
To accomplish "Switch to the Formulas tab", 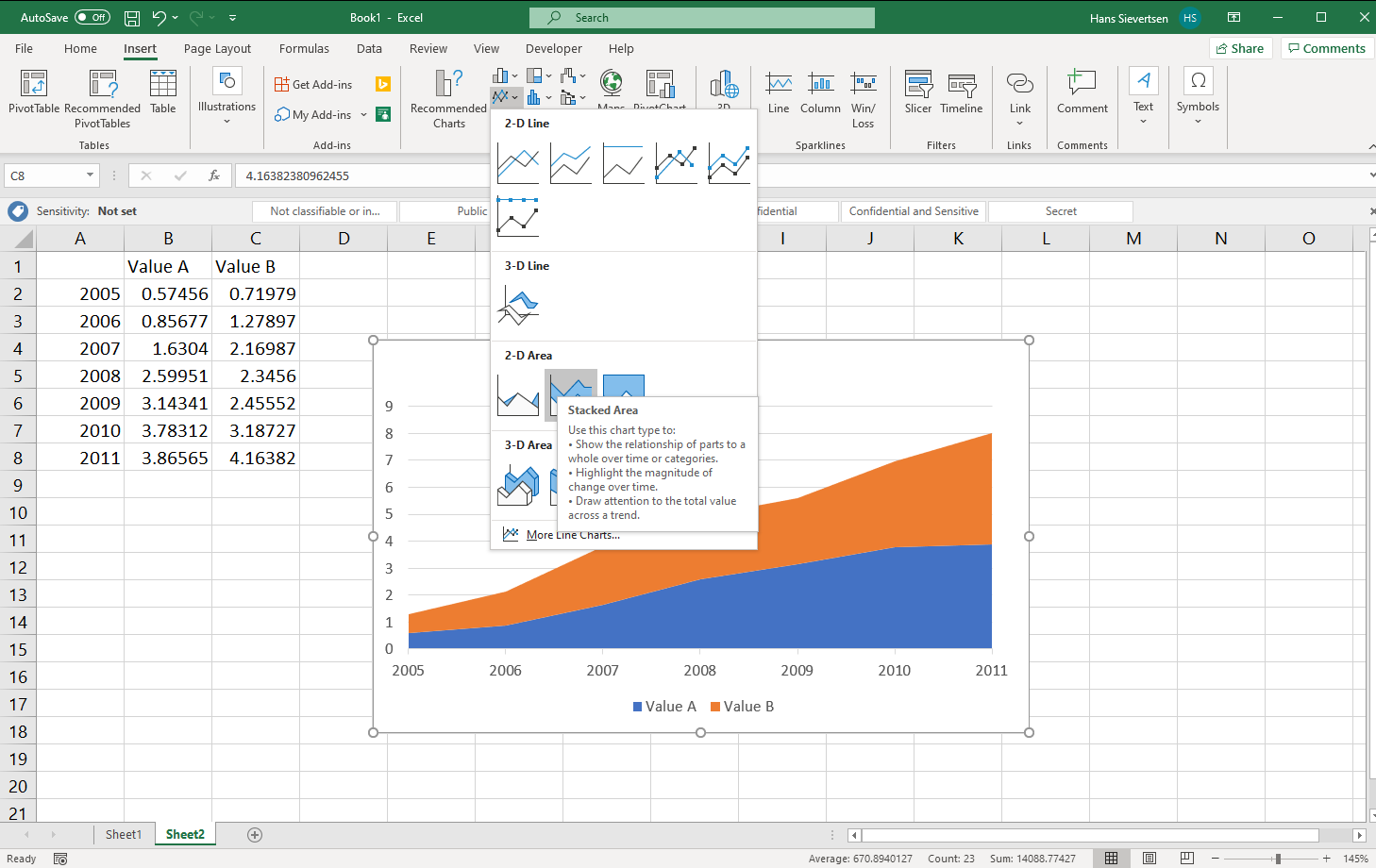I will (304, 48).
